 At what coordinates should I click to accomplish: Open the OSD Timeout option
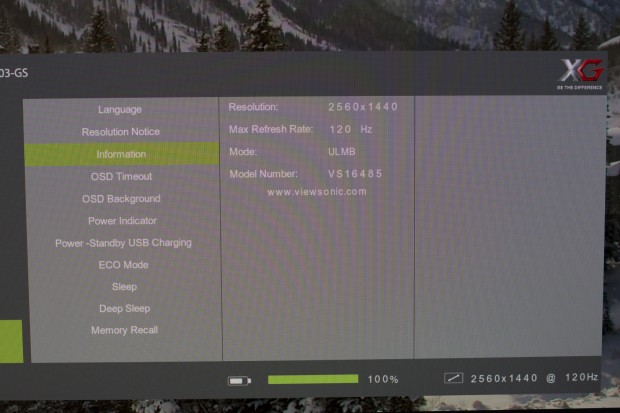pyautogui.click(x=121, y=176)
